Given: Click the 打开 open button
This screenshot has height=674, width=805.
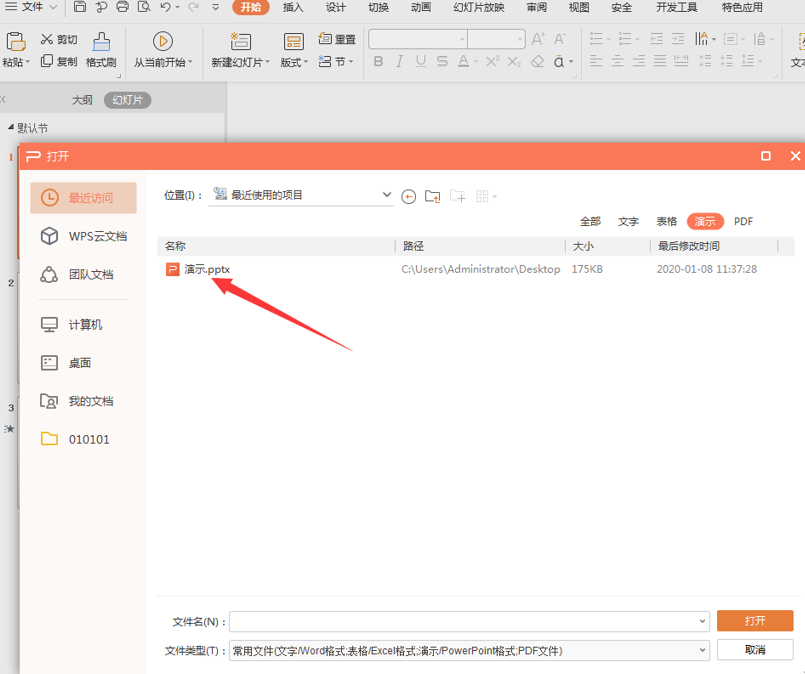Looking at the screenshot, I should click(755, 621).
